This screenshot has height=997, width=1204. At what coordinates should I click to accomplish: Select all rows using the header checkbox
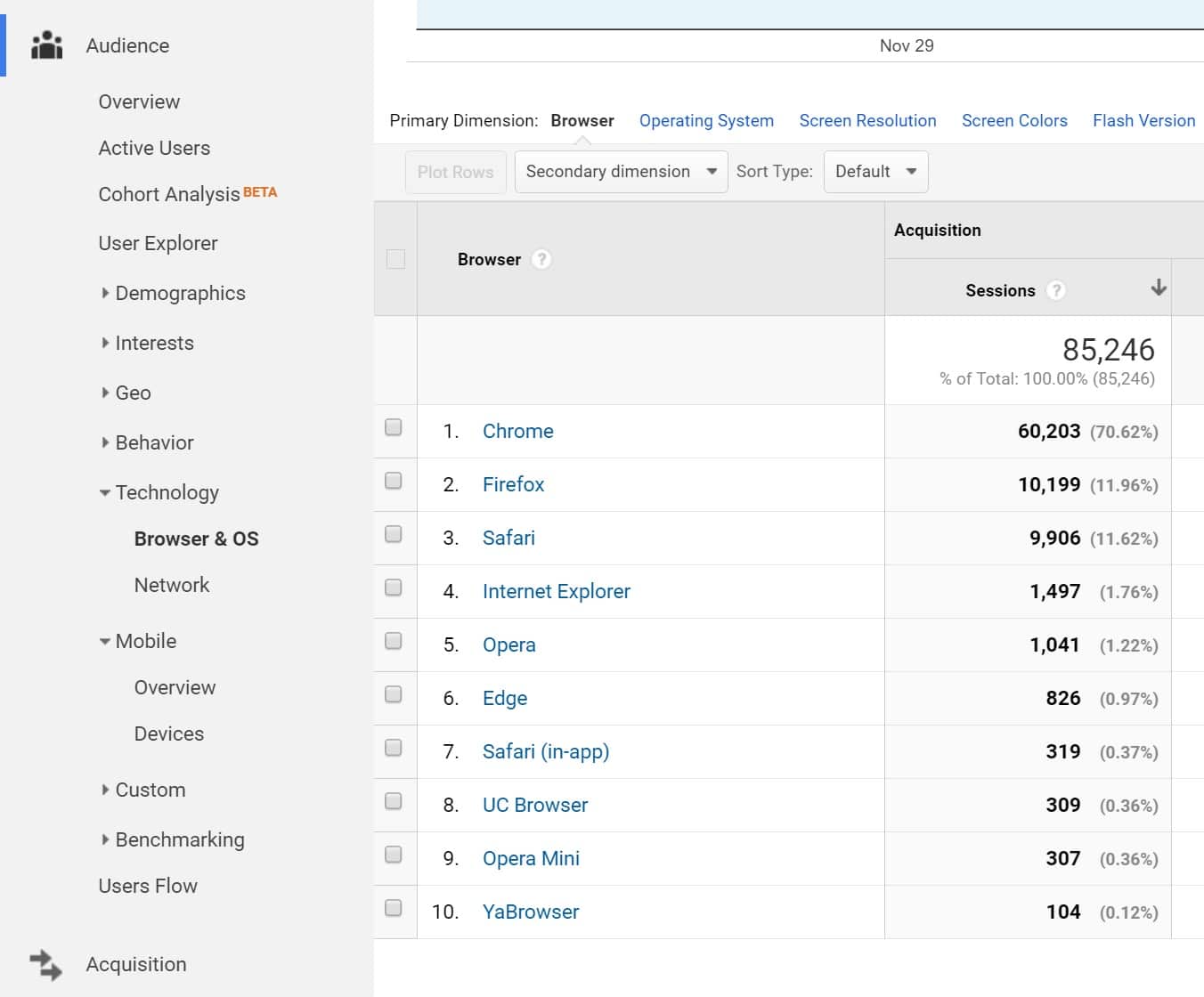pyautogui.click(x=394, y=257)
